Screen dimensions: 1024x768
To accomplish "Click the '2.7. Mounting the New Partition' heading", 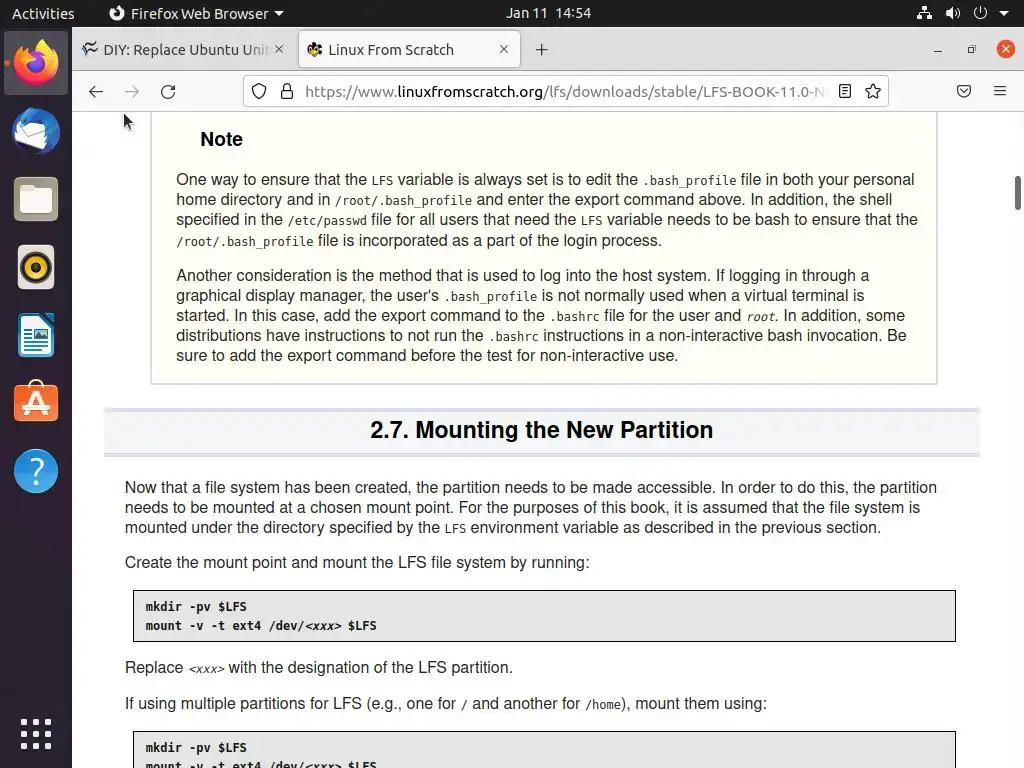I will tap(541, 430).
